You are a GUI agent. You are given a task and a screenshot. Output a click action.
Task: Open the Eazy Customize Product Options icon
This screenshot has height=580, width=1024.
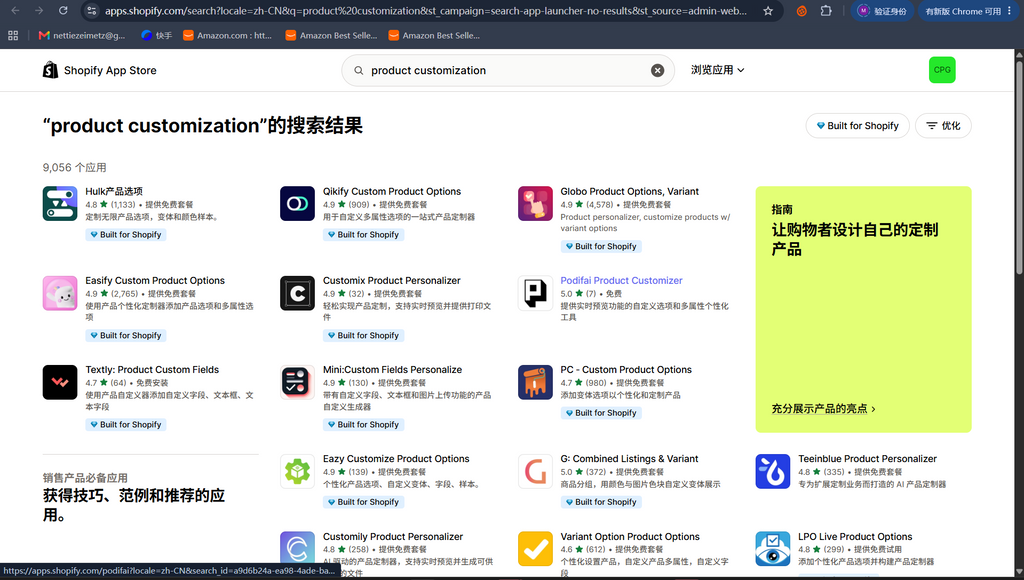tap(297, 471)
